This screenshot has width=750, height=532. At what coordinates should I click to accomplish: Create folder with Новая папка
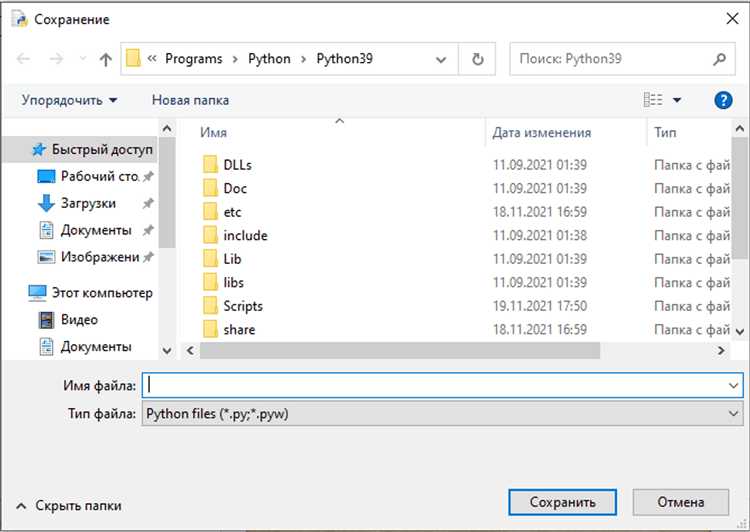(x=190, y=100)
